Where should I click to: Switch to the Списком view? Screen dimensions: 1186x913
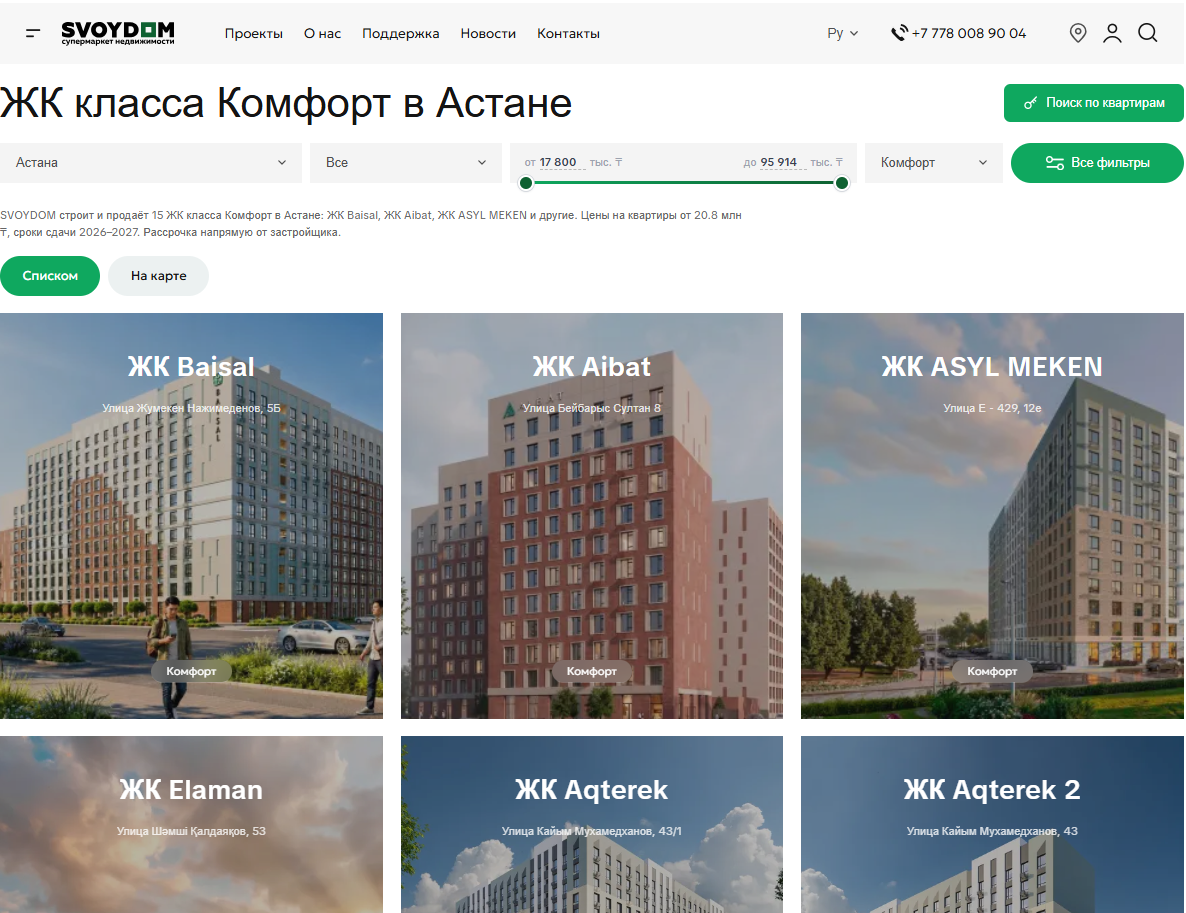click(50, 276)
